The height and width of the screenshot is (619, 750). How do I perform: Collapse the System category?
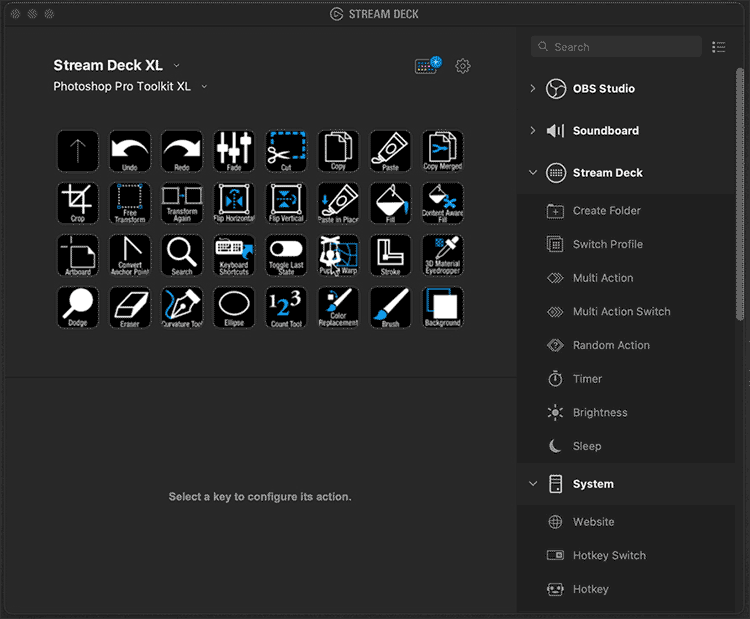pos(533,484)
